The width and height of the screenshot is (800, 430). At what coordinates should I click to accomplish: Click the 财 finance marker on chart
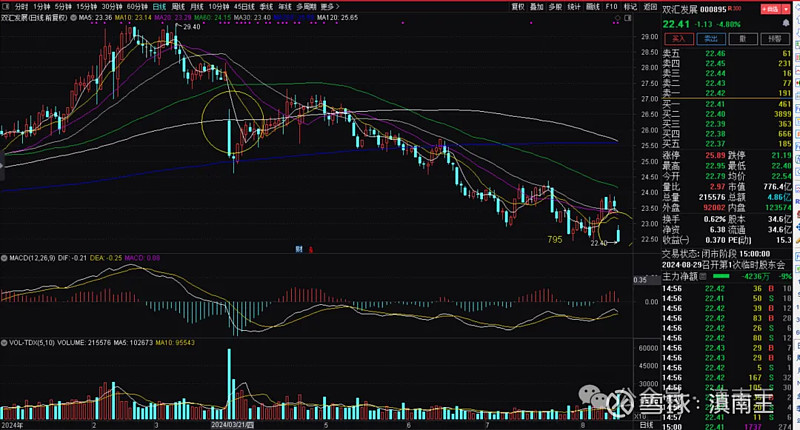click(299, 249)
